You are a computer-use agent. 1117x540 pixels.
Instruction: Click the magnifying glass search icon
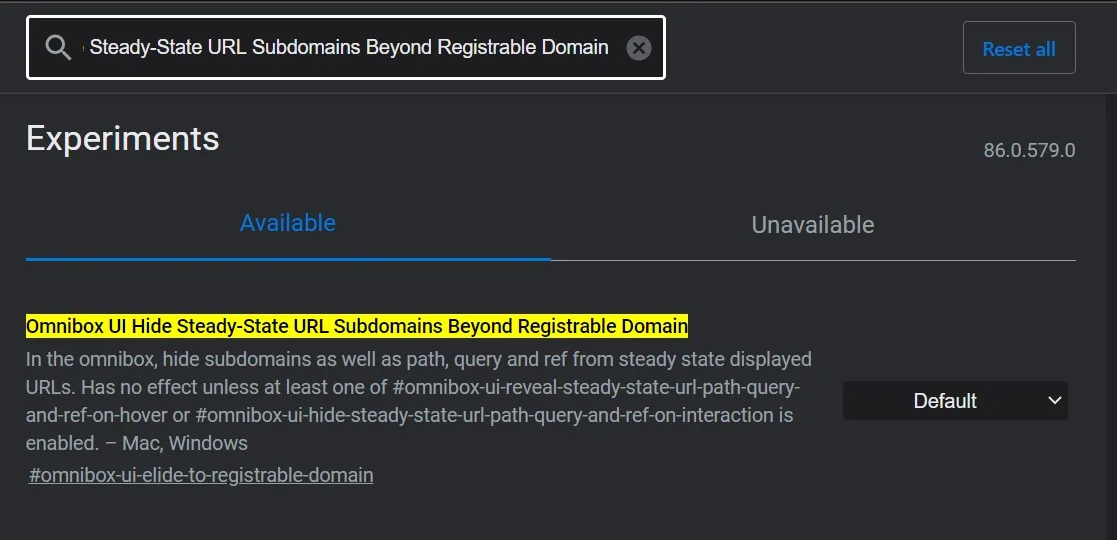[58, 47]
